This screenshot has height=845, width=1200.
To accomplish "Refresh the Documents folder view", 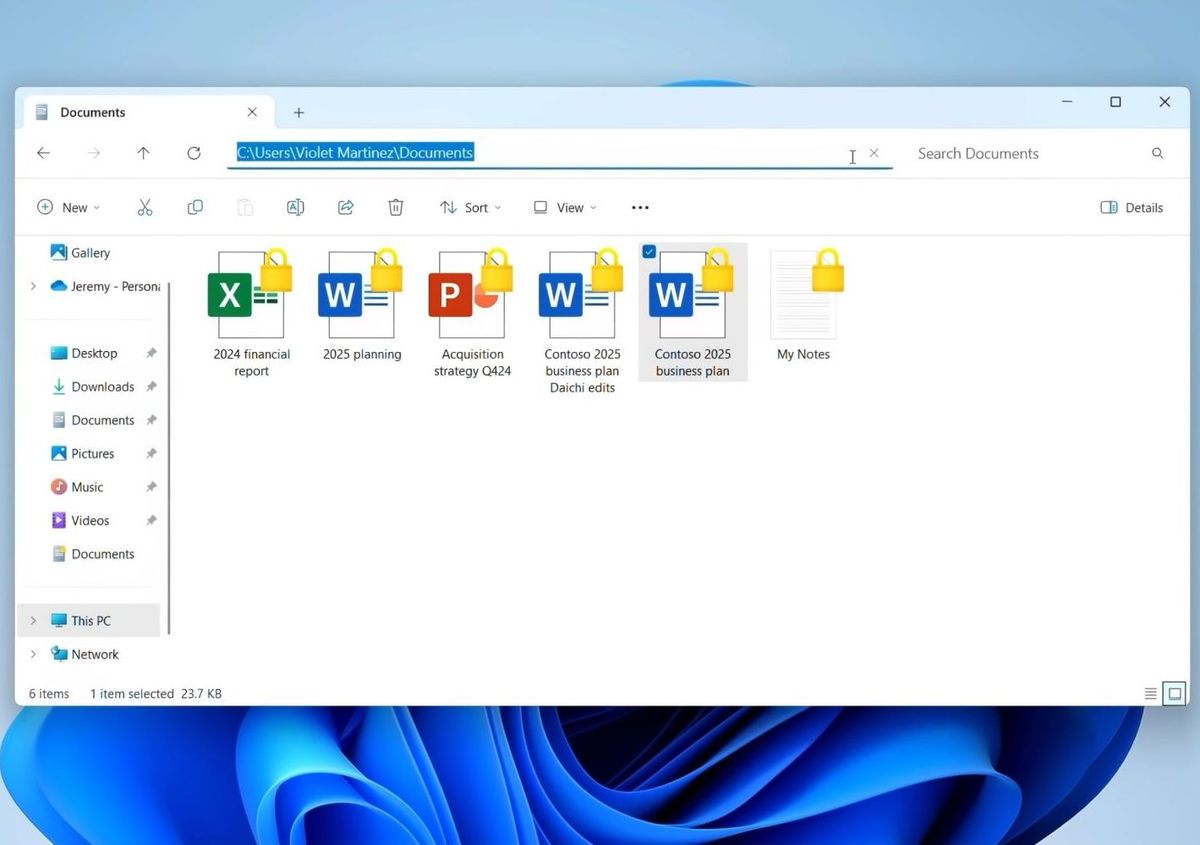I will [x=193, y=153].
